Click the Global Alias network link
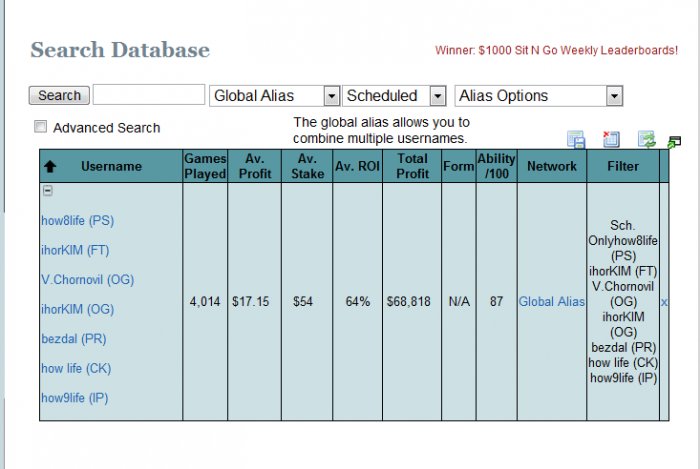The width and height of the screenshot is (700, 469). point(551,301)
